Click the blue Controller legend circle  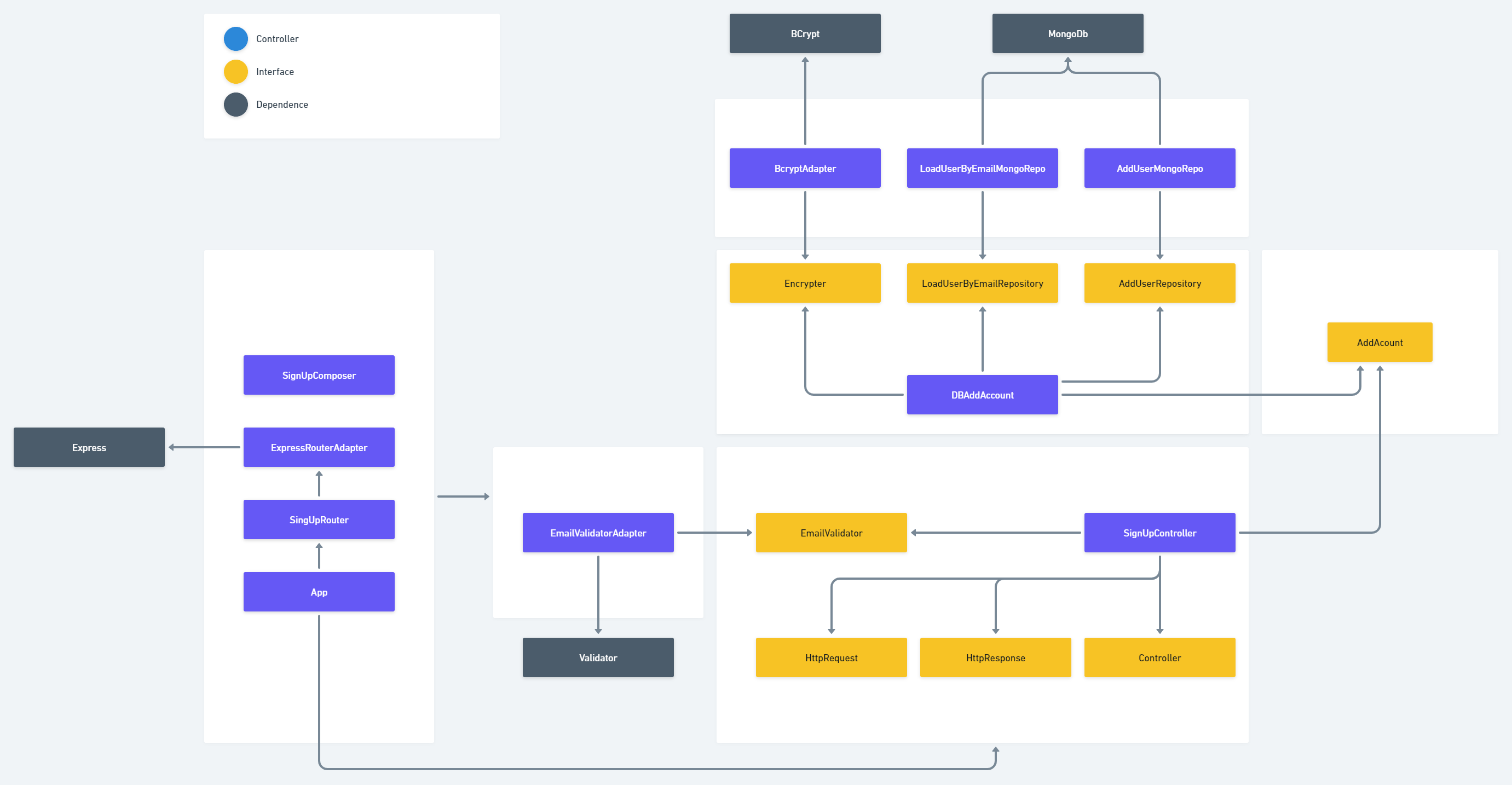pos(235,39)
